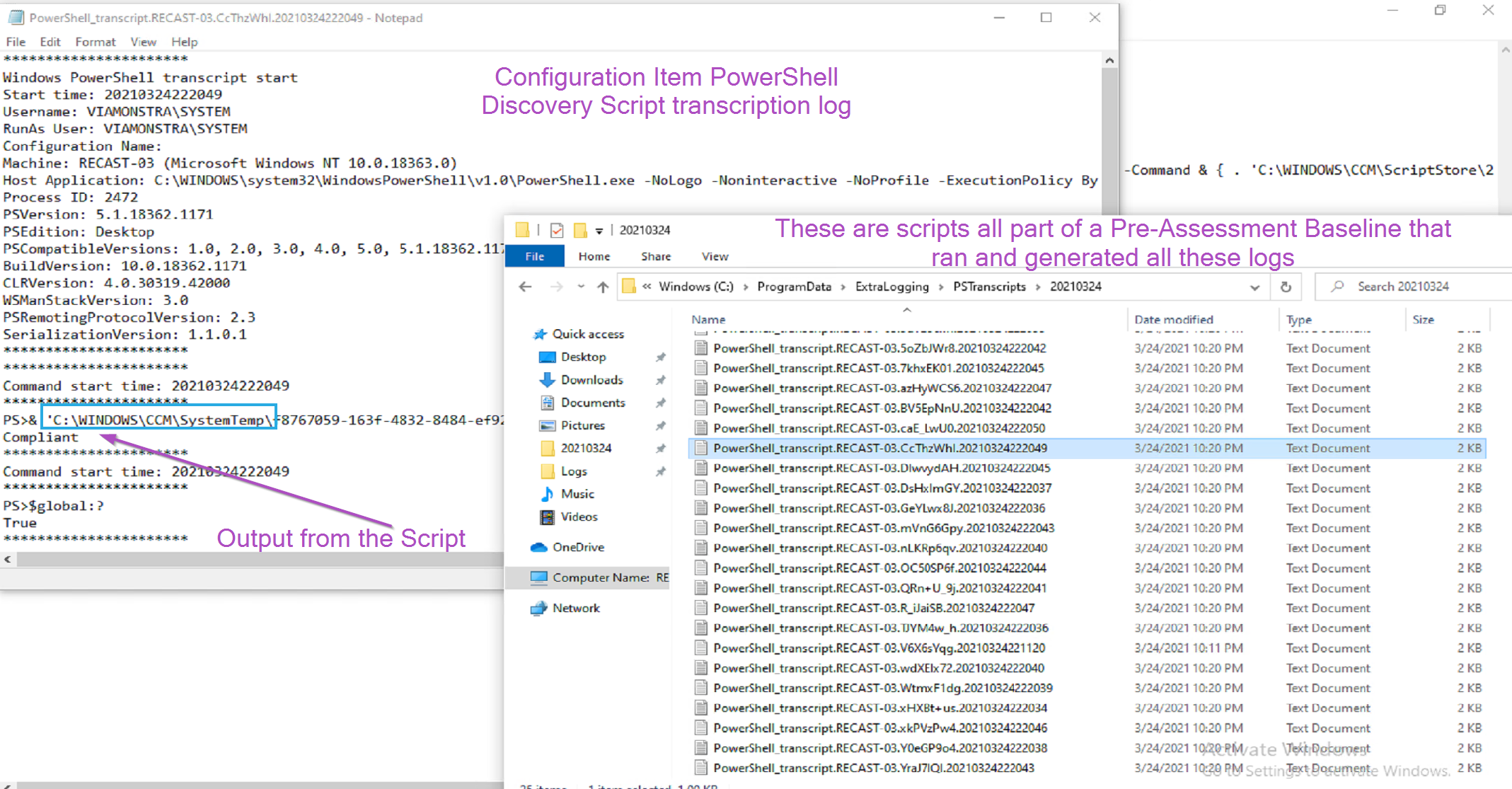The width and height of the screenshot is (1512, 789).
Task: Open Notepad's Format menu
Action: click(95, 42)
